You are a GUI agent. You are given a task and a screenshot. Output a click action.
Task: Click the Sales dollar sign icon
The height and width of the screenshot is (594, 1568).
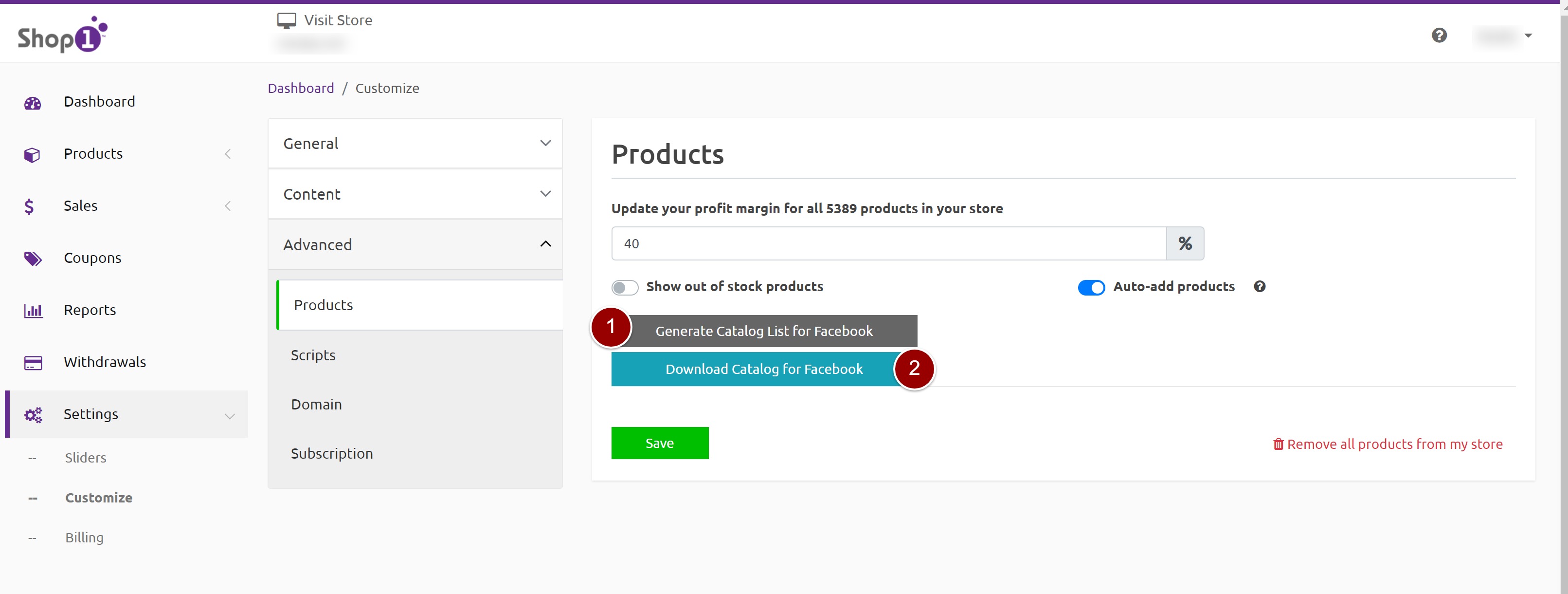[x=29, y=206]
